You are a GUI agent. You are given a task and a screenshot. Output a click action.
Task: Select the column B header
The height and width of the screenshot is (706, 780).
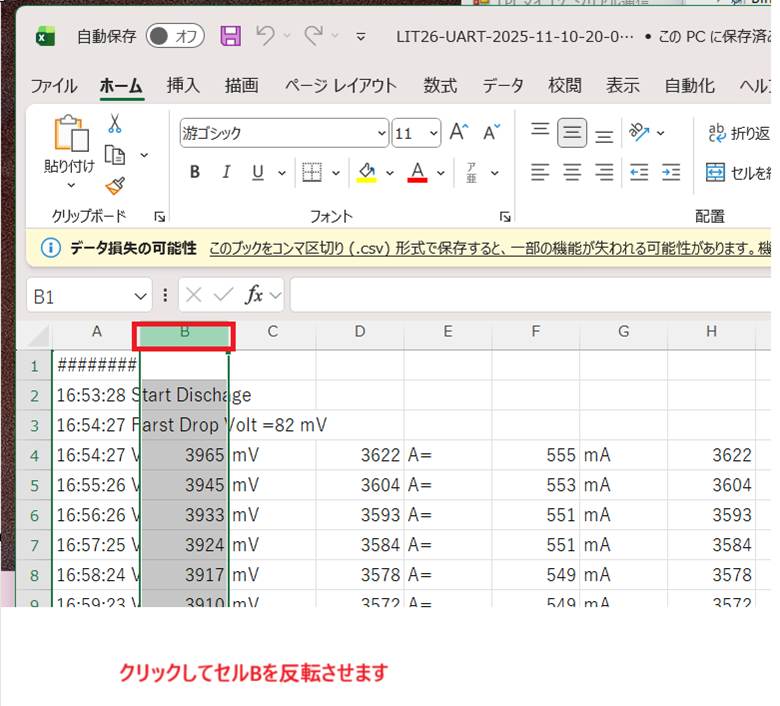(x=184, y=332)
